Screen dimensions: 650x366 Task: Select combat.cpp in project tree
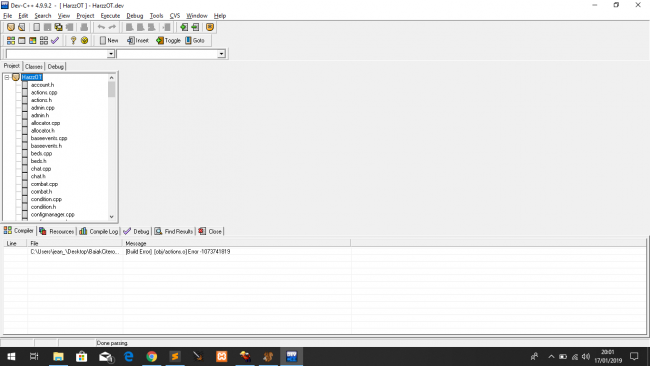[44, 184]
